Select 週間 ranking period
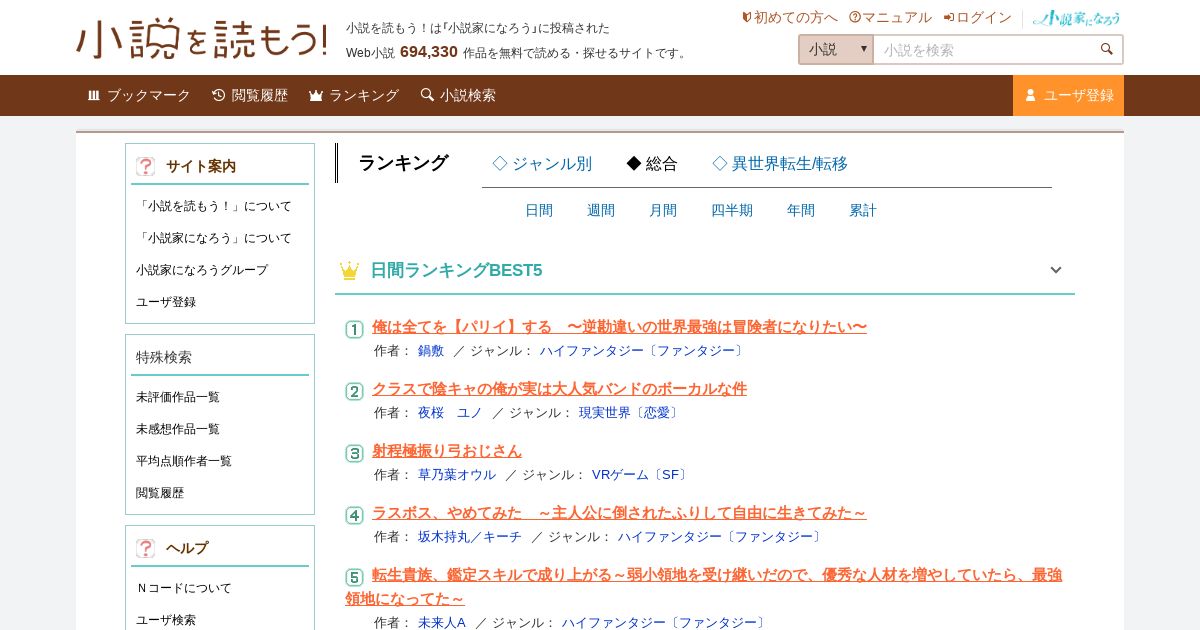 coord(601,210)
